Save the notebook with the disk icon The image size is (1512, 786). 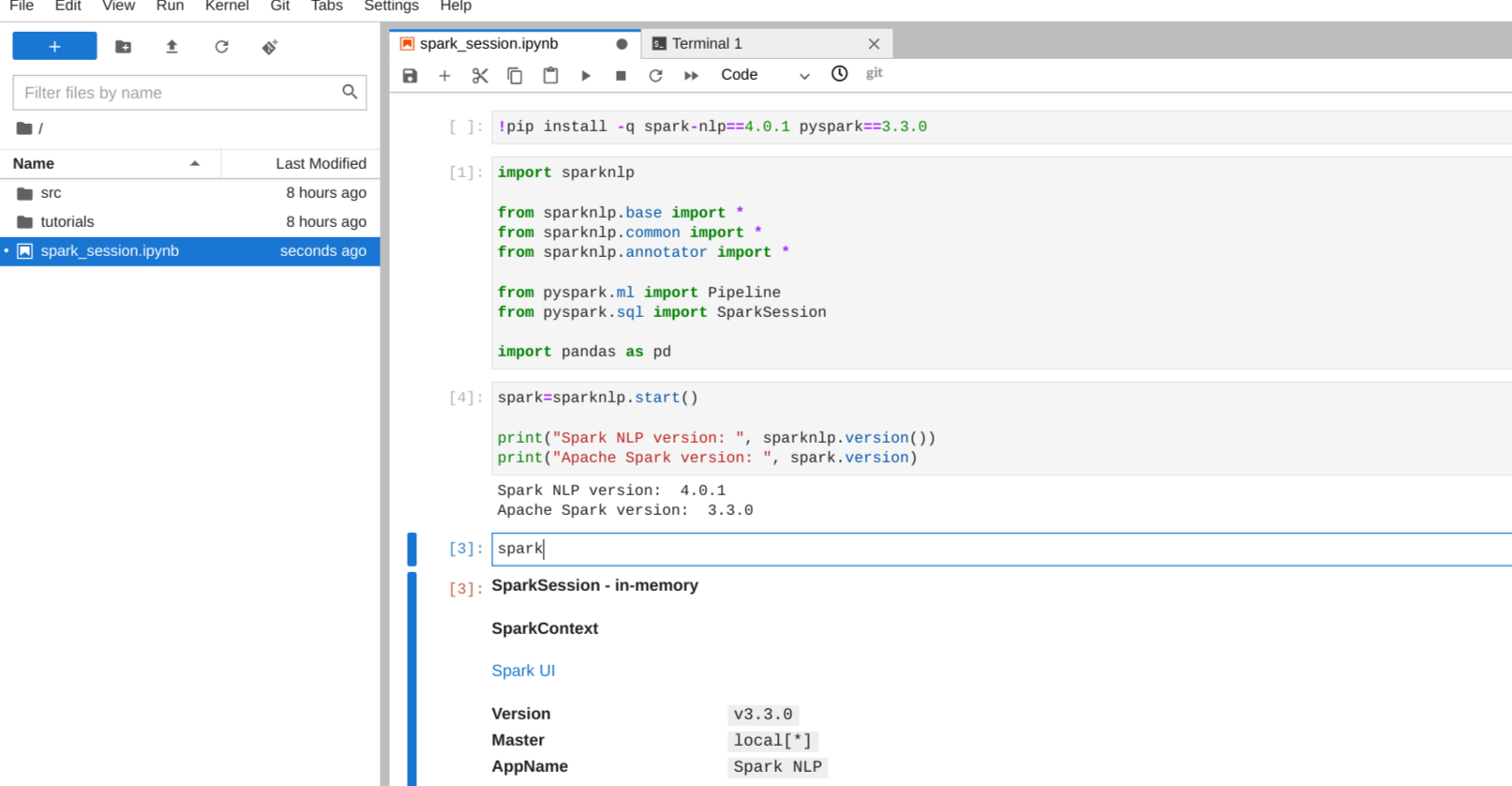pos(410,75)
